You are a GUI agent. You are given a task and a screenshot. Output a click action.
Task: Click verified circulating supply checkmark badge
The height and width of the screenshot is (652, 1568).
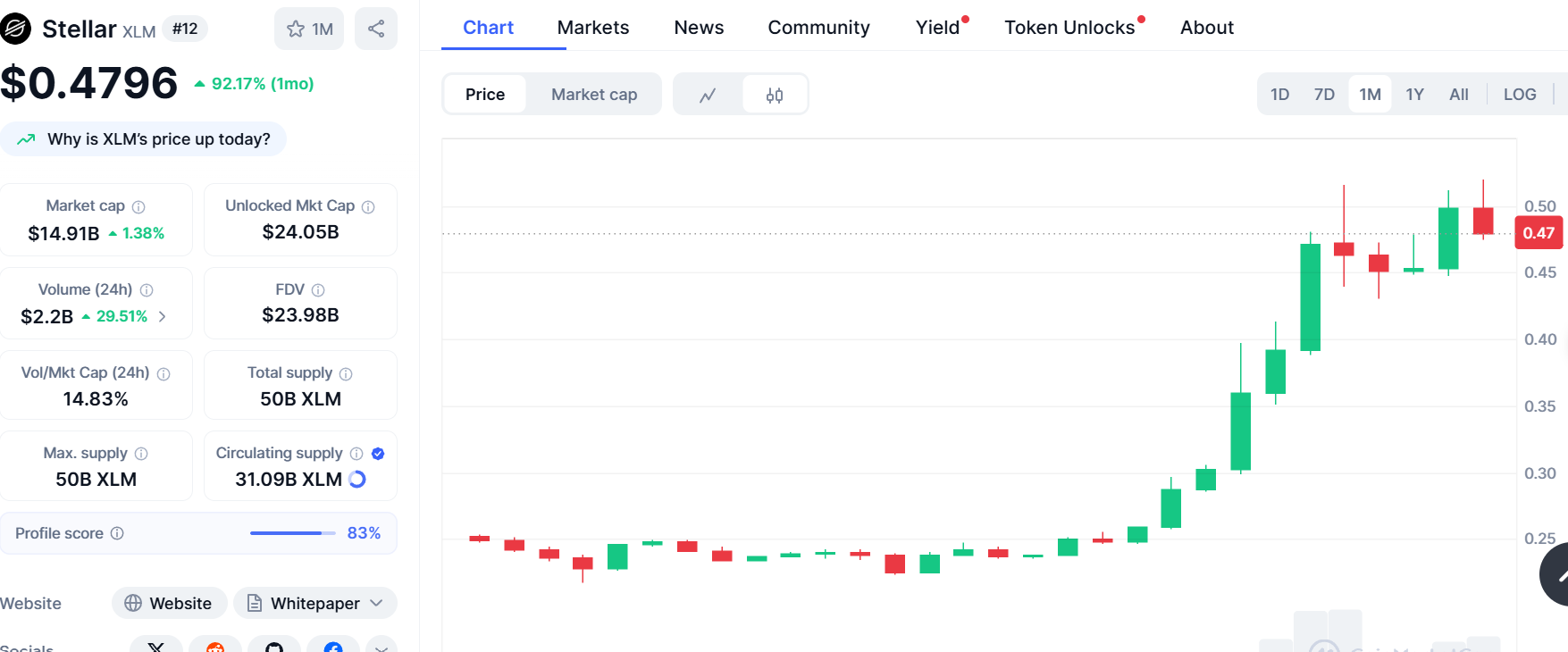(x=378, y=454)
